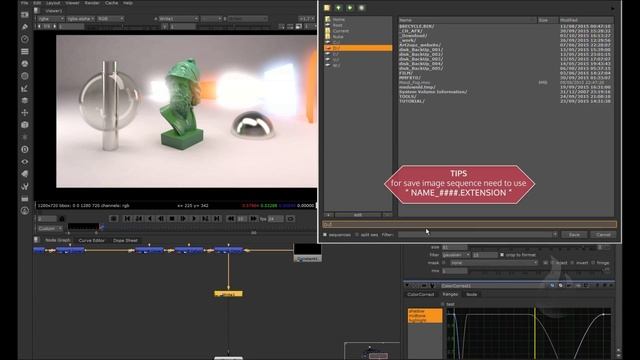Toggle the invert mask checkbox
Image resolution: width=640 pixels, height=360 pixels.
pyautogui.click(x=572, y=263)
